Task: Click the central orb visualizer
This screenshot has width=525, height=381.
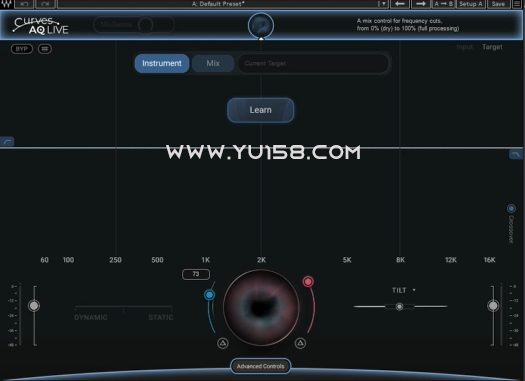Action: pos(261,307)
